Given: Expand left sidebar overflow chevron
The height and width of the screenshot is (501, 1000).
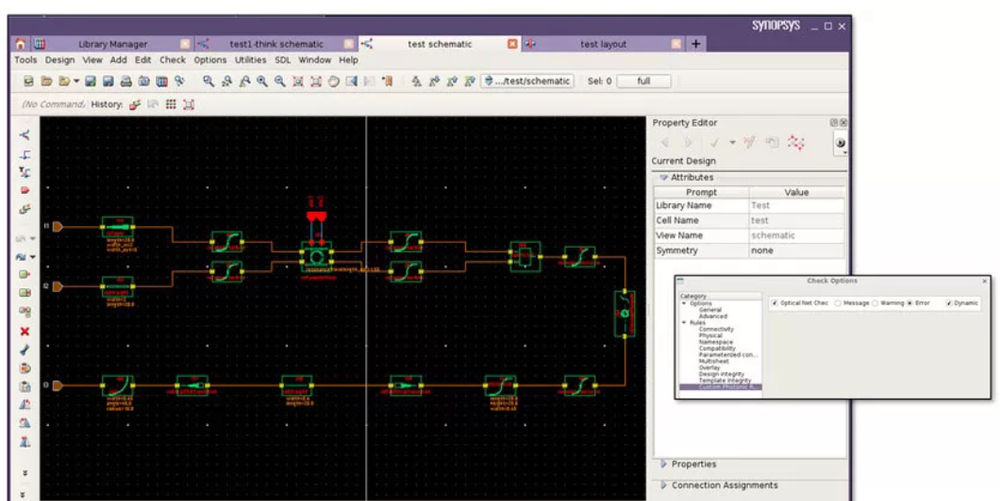Looking at the screenshot, I should (25, 474).
